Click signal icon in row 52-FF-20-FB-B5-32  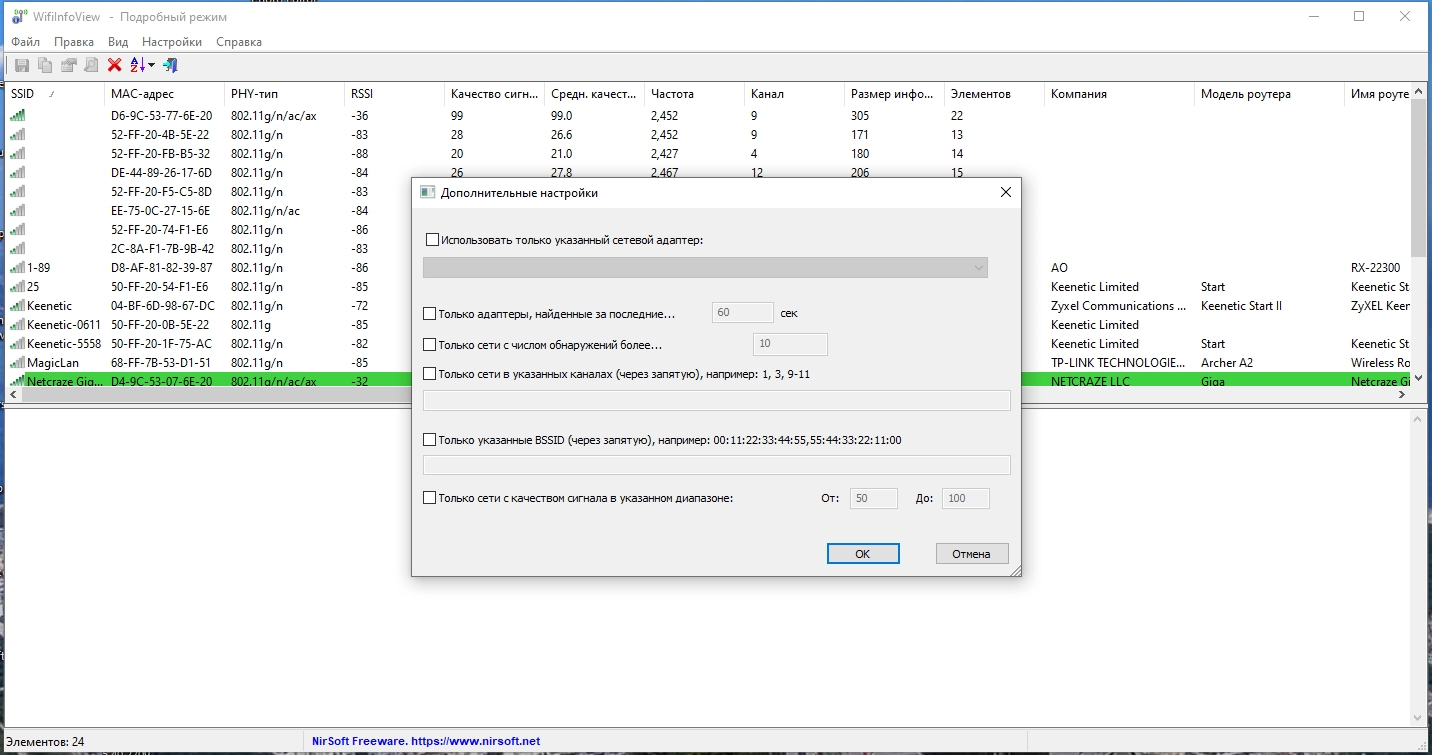click(x=18, y=154)
